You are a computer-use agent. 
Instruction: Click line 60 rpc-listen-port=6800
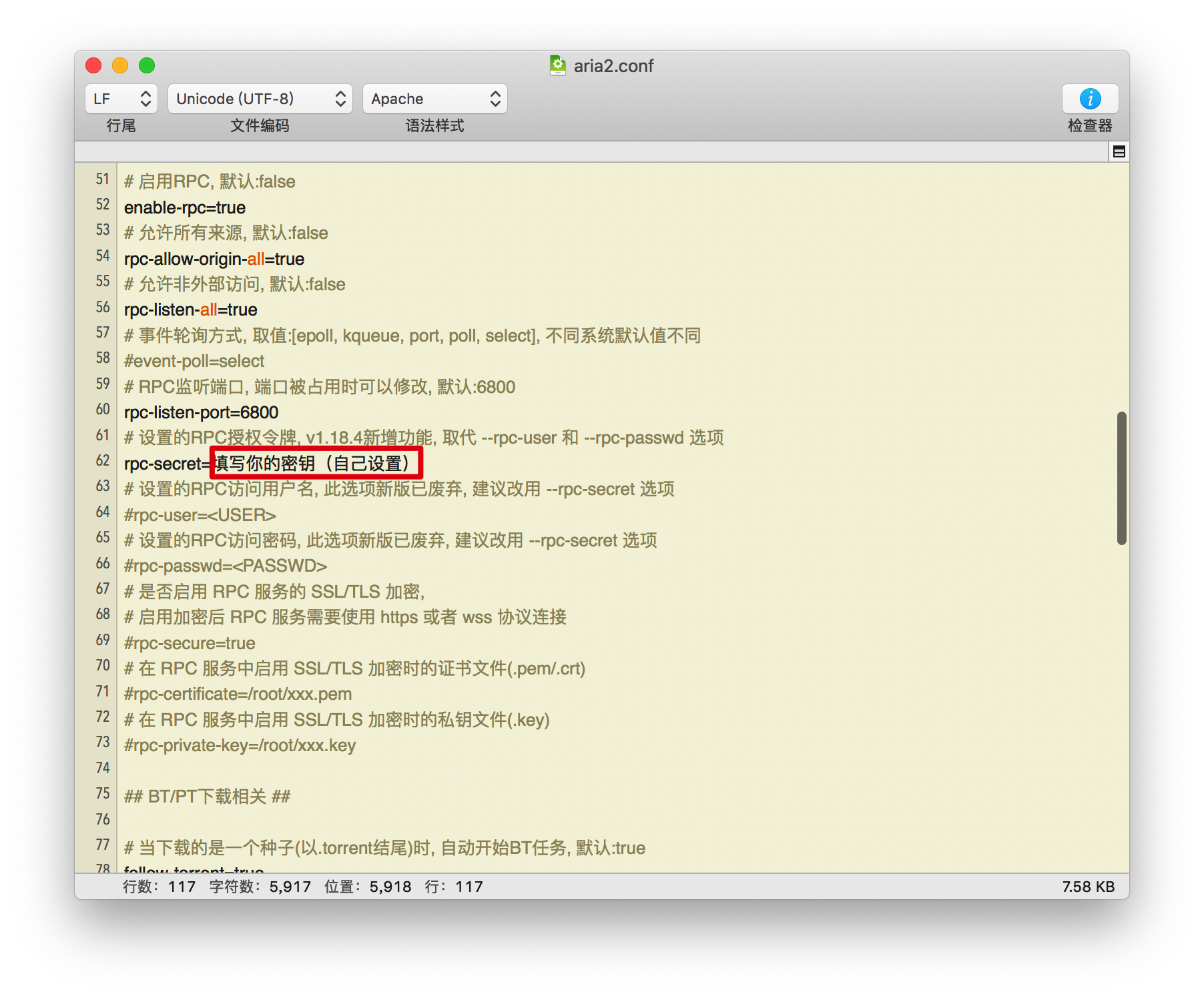point(201,412)
